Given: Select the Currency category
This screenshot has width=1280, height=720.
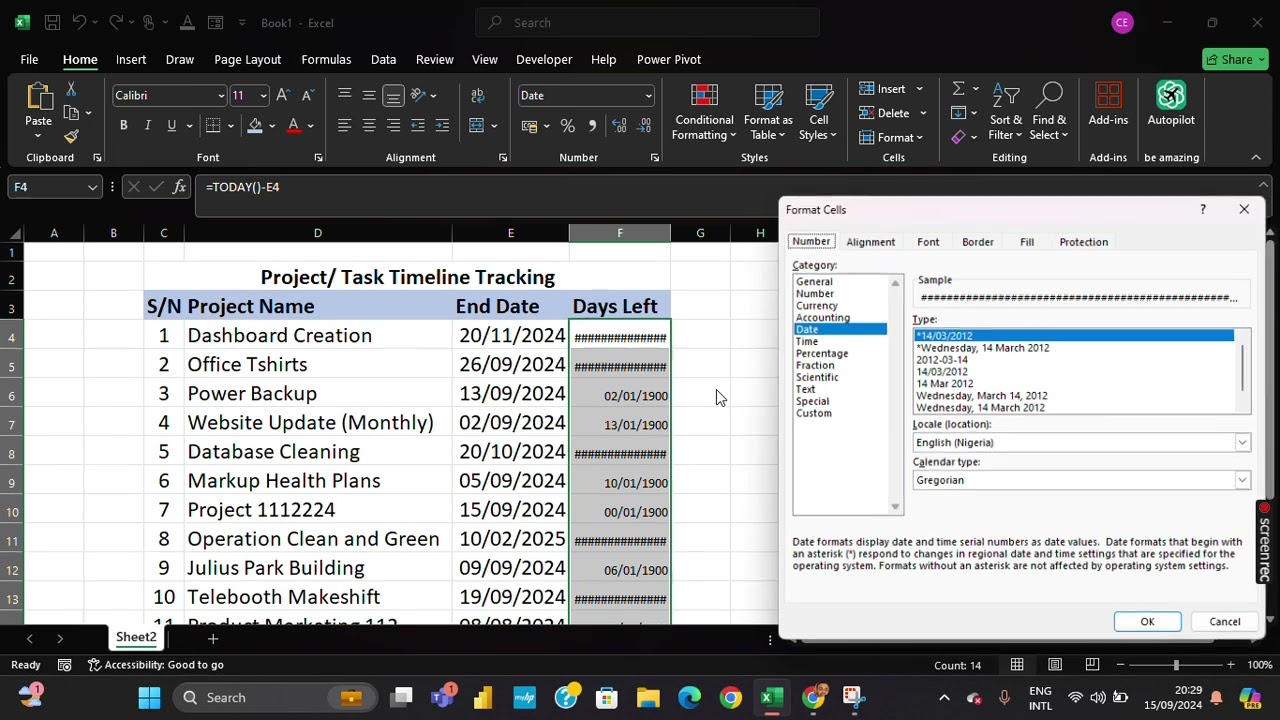Looking at the screenshot, I should click(817, 306).
